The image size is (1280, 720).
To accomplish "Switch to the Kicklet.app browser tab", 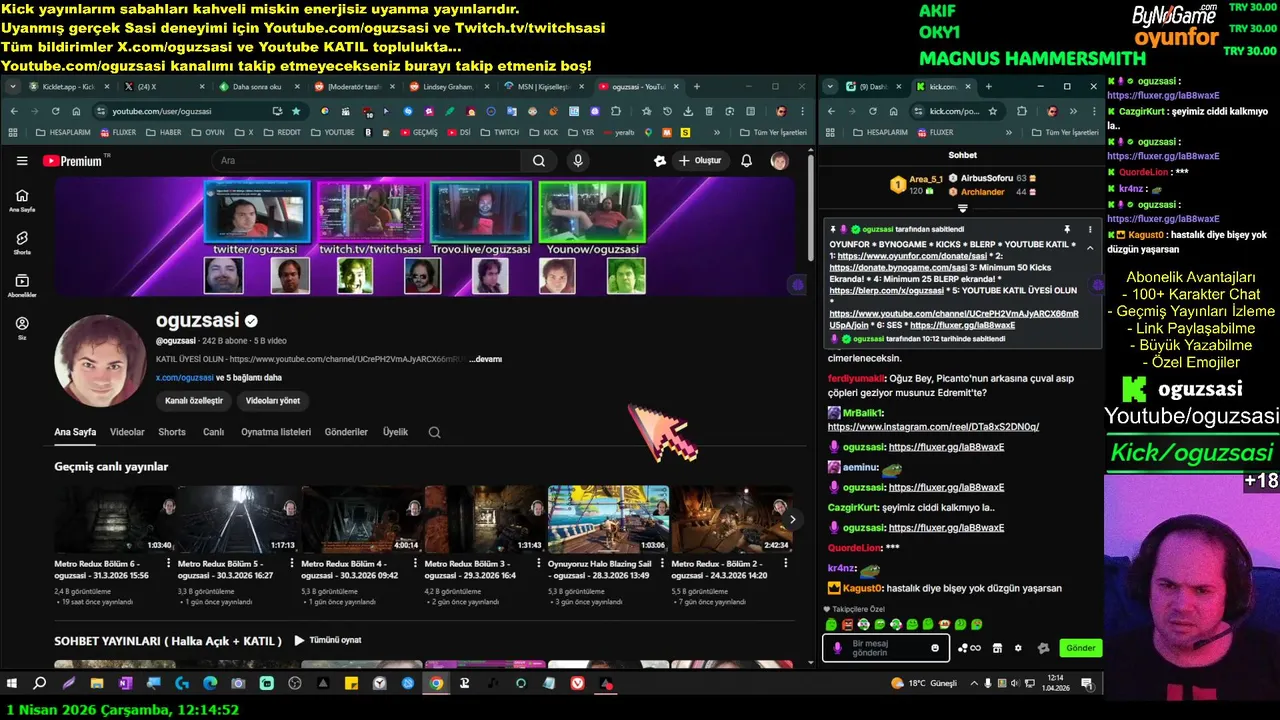I will point(68,87).
